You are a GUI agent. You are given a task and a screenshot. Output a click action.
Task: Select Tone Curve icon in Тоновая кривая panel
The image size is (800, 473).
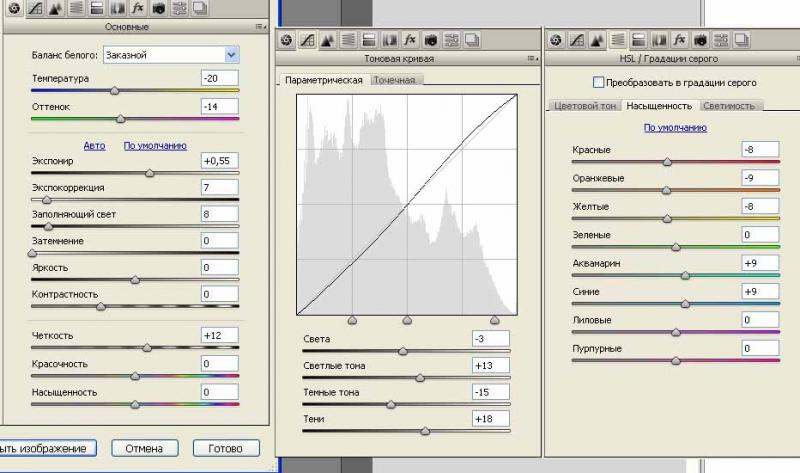click(x=307, y=40)
